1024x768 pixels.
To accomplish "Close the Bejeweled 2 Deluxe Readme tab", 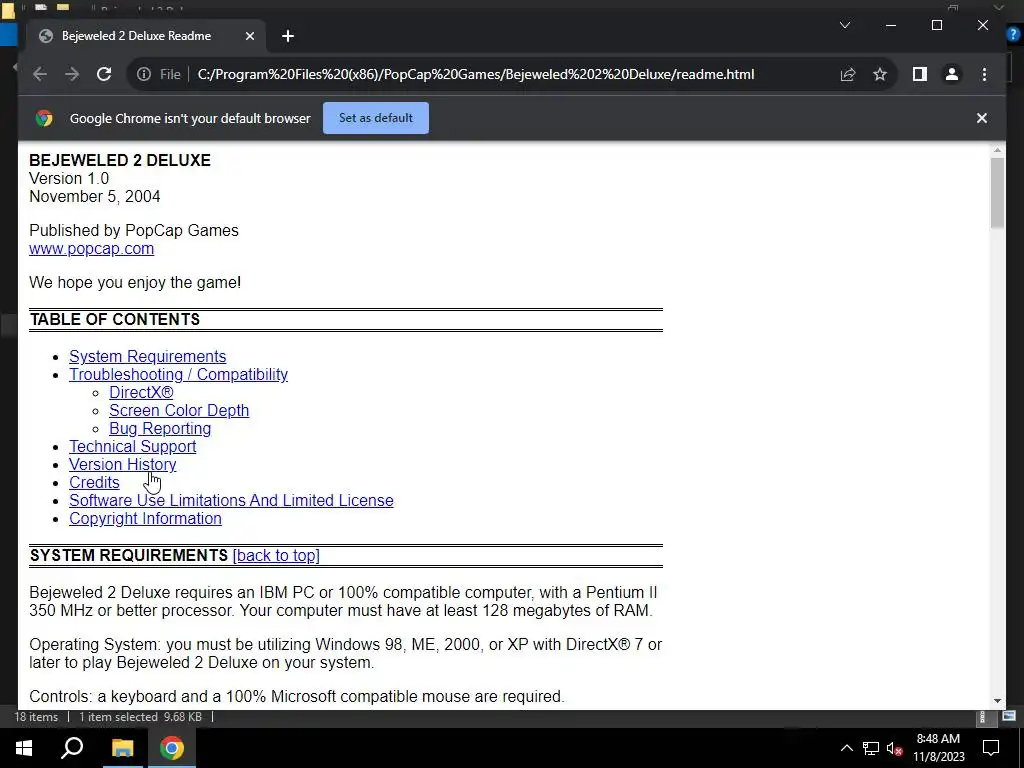I will point(249,36).
